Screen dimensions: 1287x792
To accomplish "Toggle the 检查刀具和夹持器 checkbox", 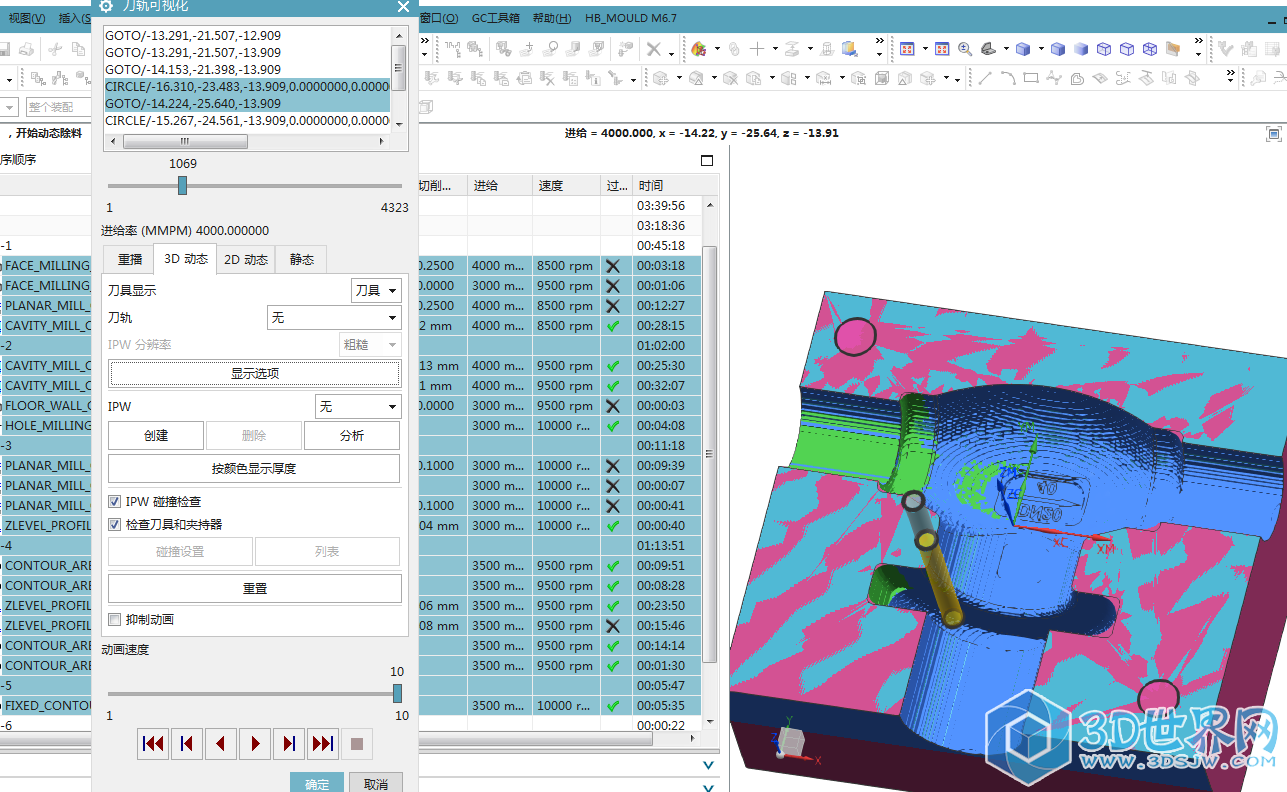I will 115,524.
